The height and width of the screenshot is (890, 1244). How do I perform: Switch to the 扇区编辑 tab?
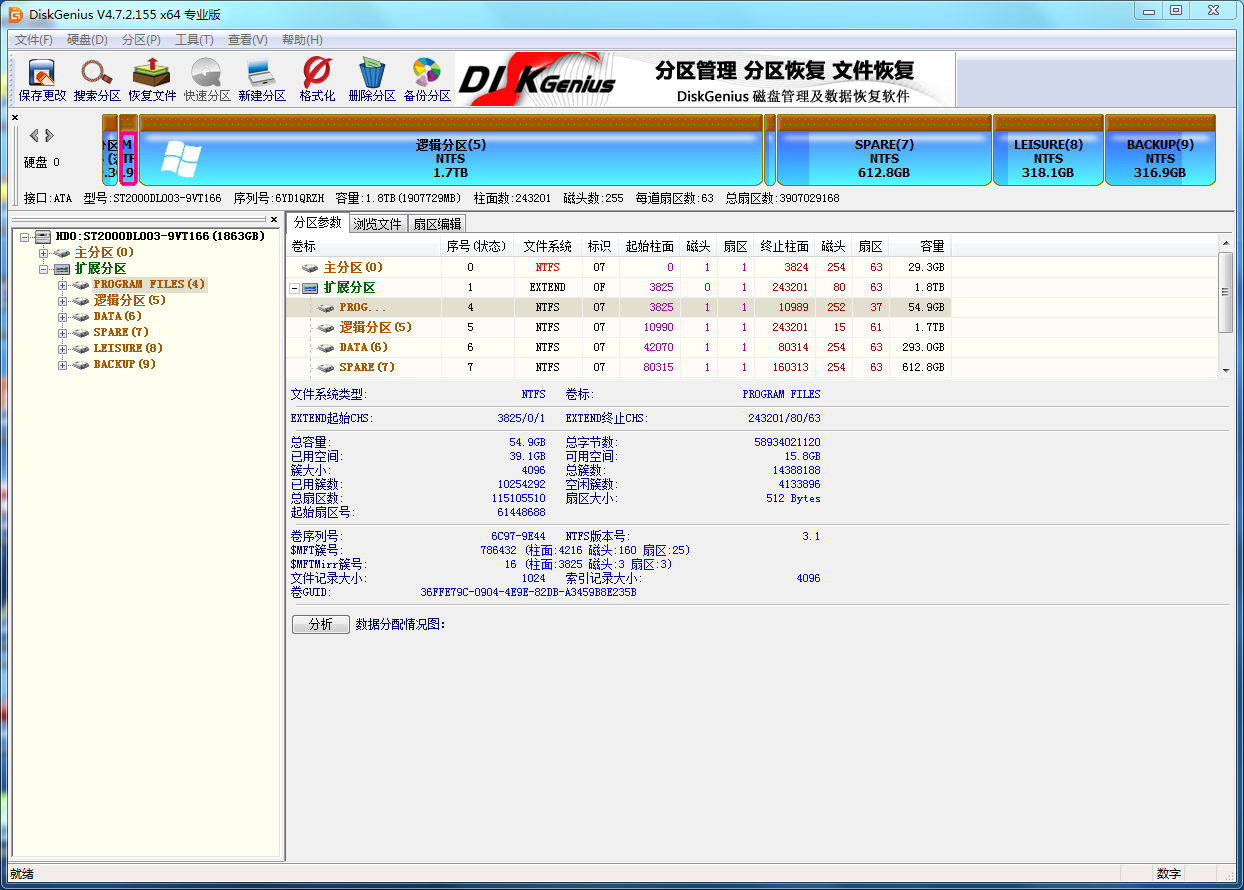437,224
